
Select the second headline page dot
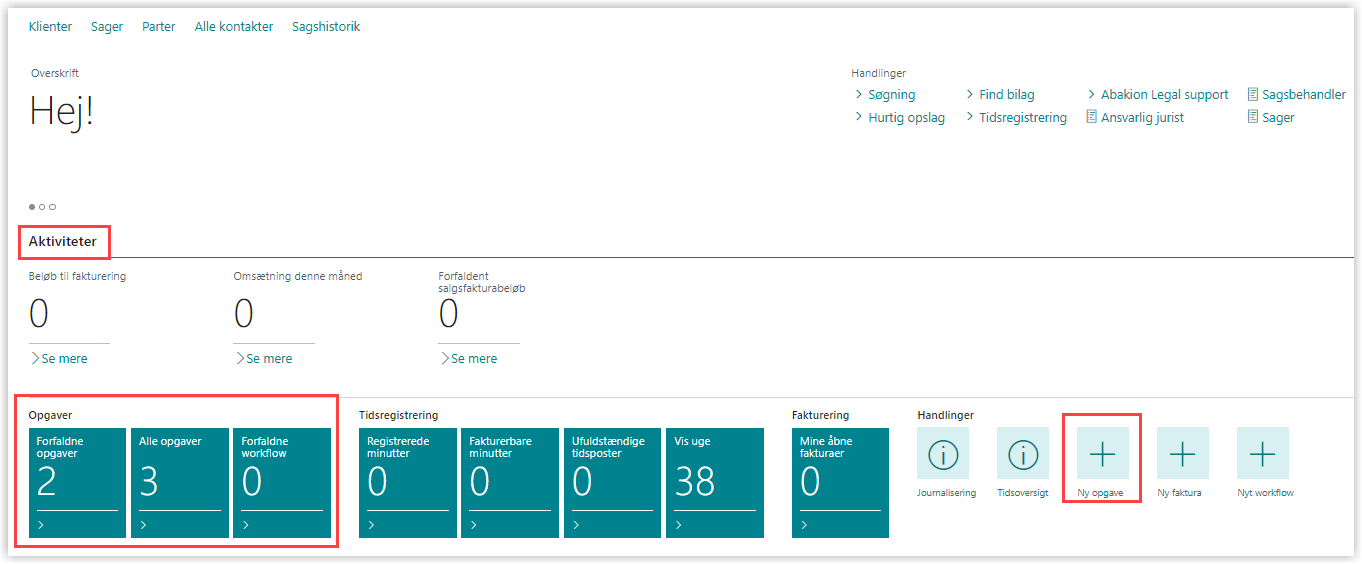[42, 207]
